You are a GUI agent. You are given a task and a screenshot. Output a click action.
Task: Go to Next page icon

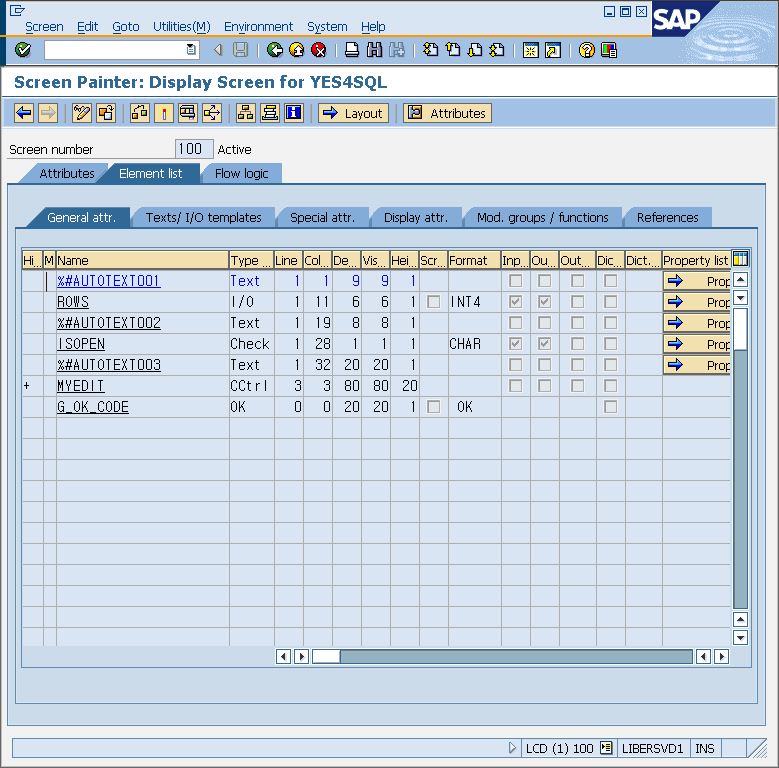475,50
